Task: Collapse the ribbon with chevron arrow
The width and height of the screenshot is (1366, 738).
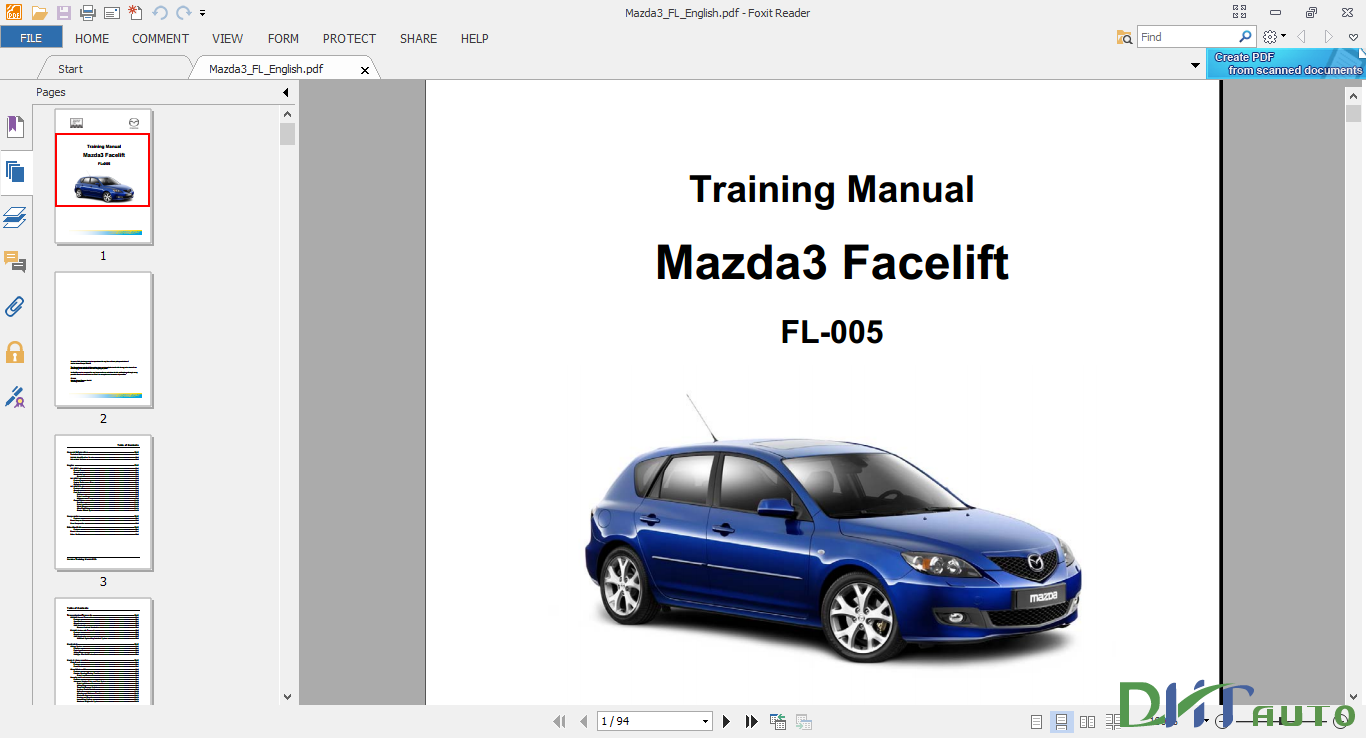Action: coord(1353,37)
